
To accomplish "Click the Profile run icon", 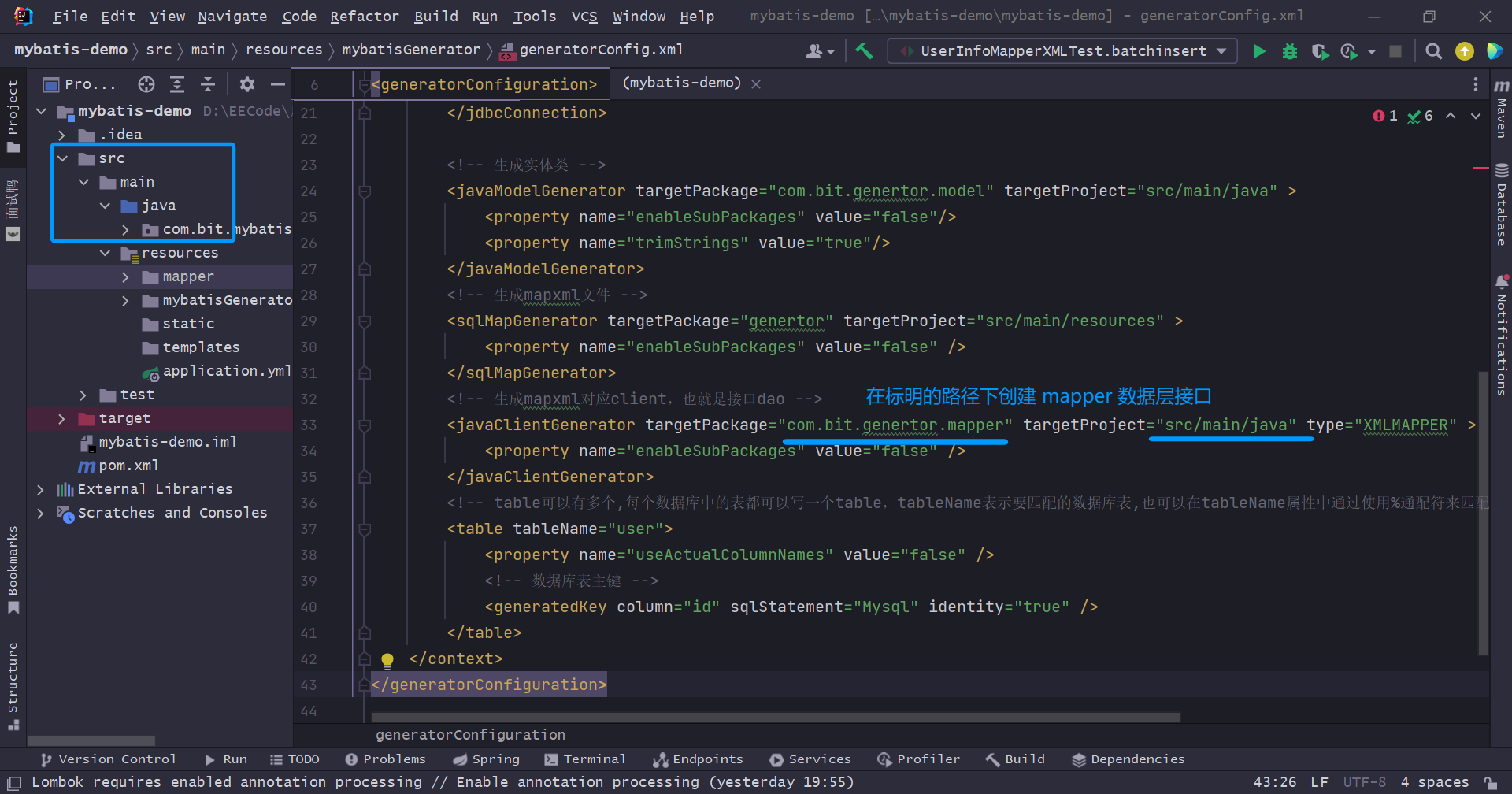I will (x=1350, y=51).
